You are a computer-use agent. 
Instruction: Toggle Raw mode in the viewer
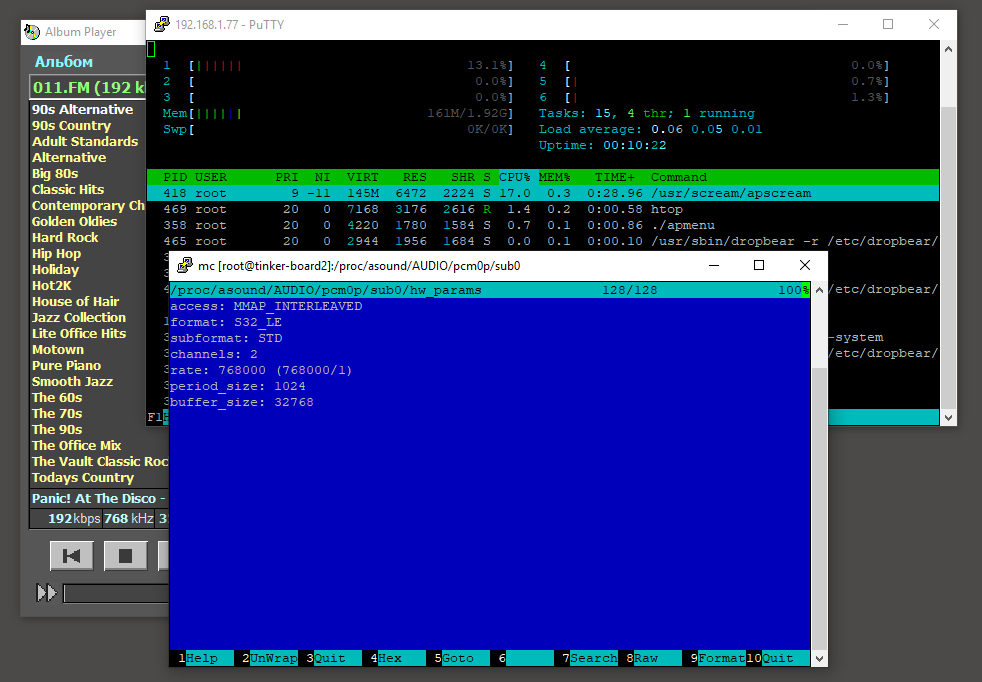pos(646,658)
